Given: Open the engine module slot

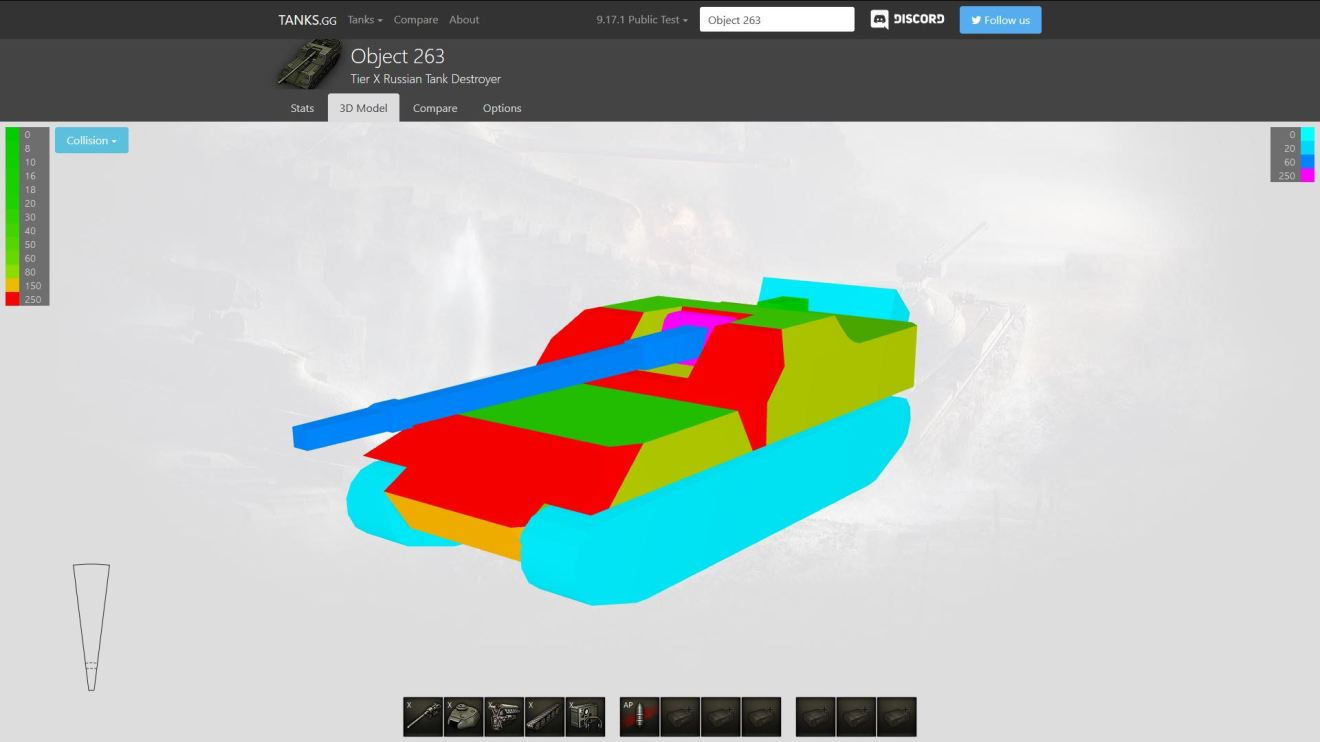Looking at the screenshot, I should [x=504, y=717].
